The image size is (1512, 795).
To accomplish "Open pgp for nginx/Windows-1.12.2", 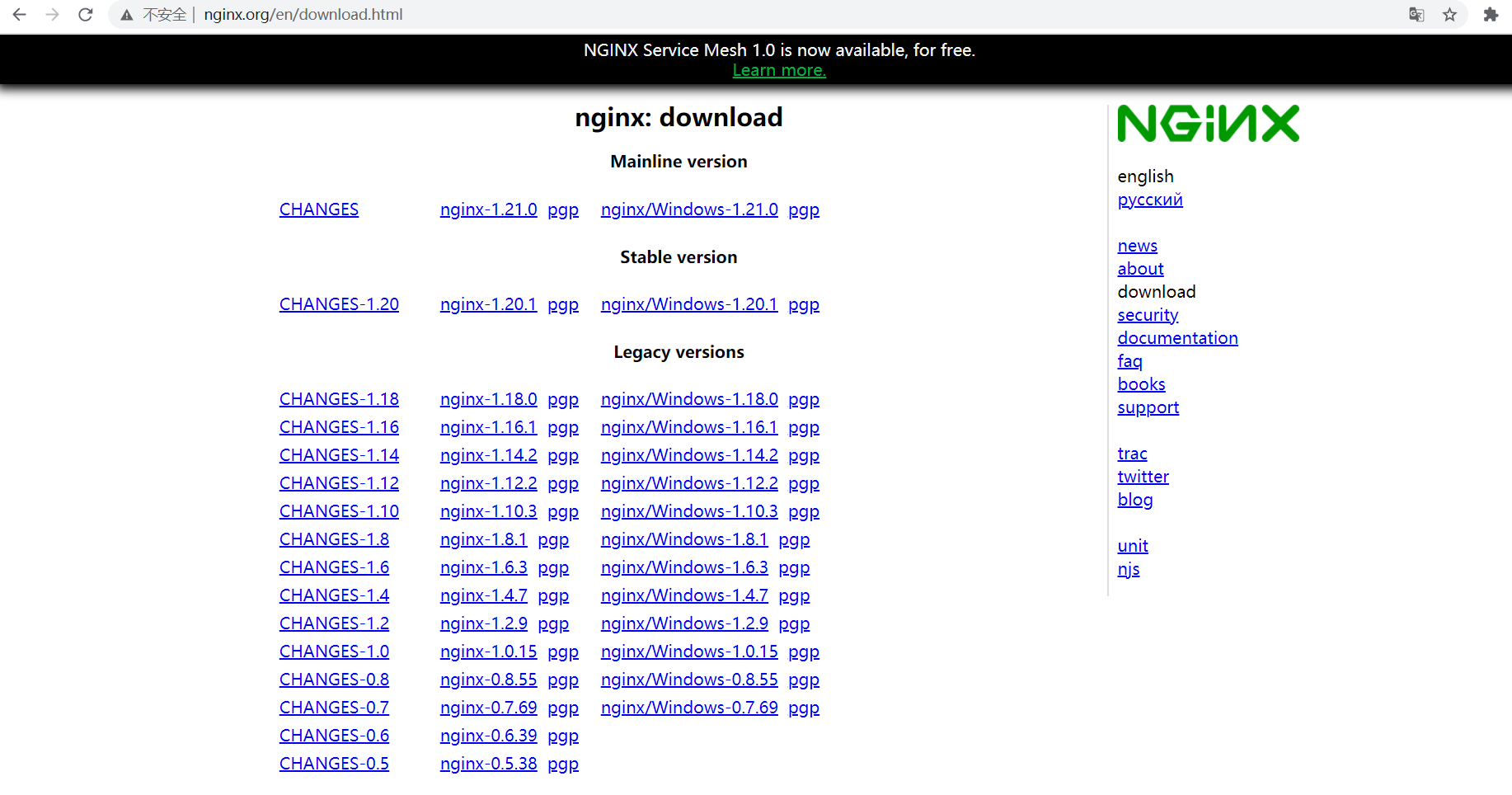I will tap(804, 484).
